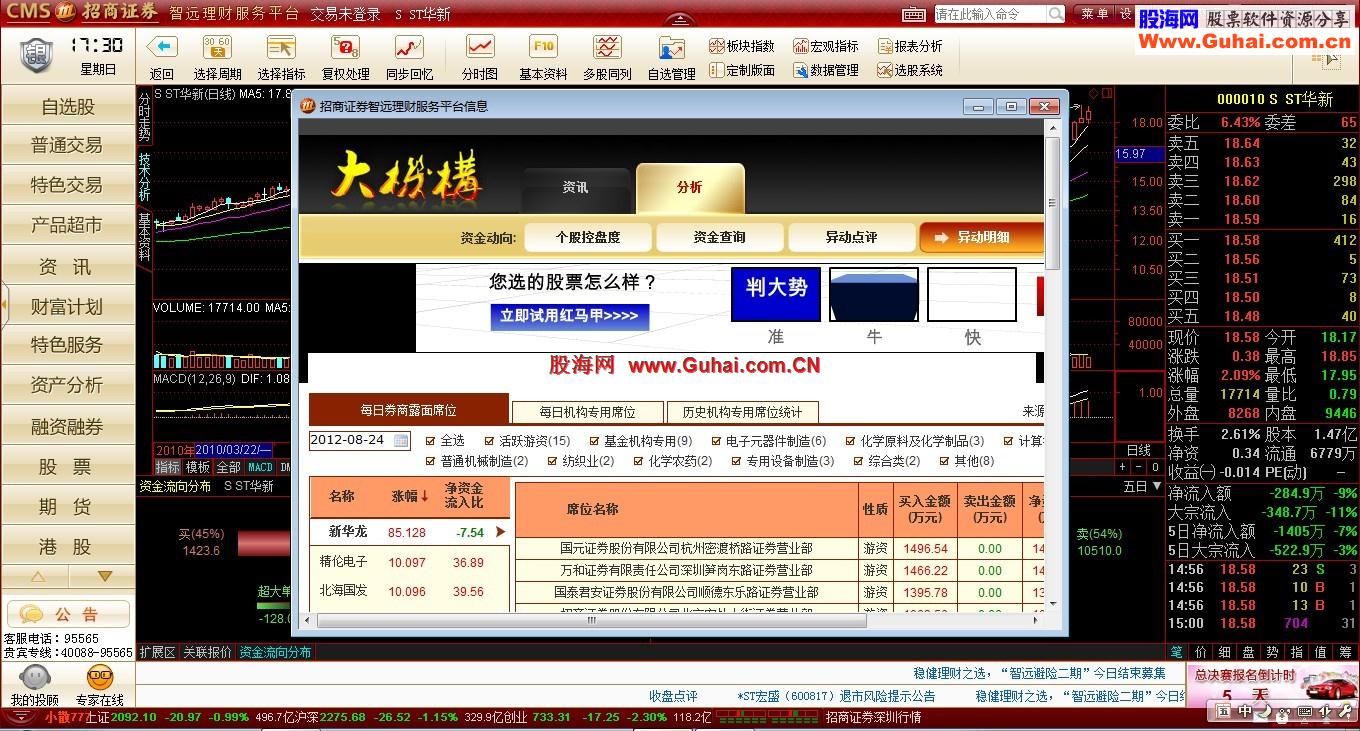Toggle the 全选 checkbox
The height and width of the screenshot is (731, 1360).
pos(430,441)
